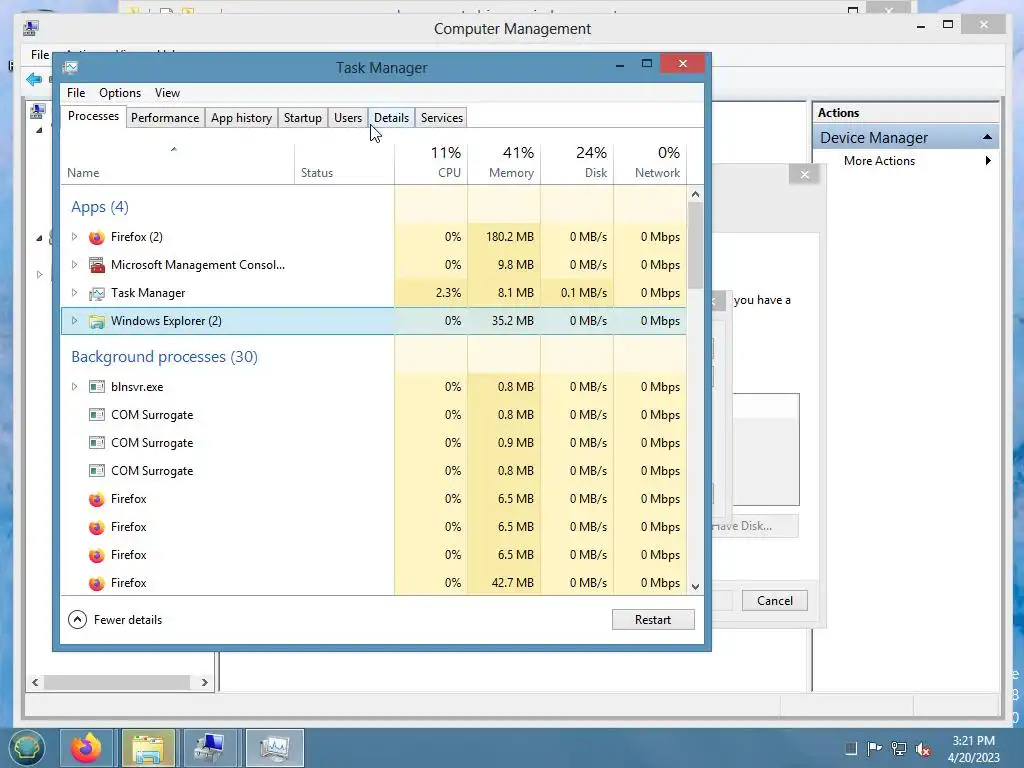
Task: Collapse the Device Manager actions section
Action: (x=987, y=137)
